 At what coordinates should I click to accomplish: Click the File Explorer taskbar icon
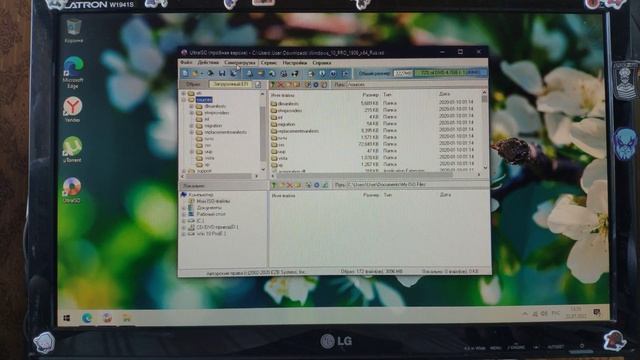coord(127,318)
